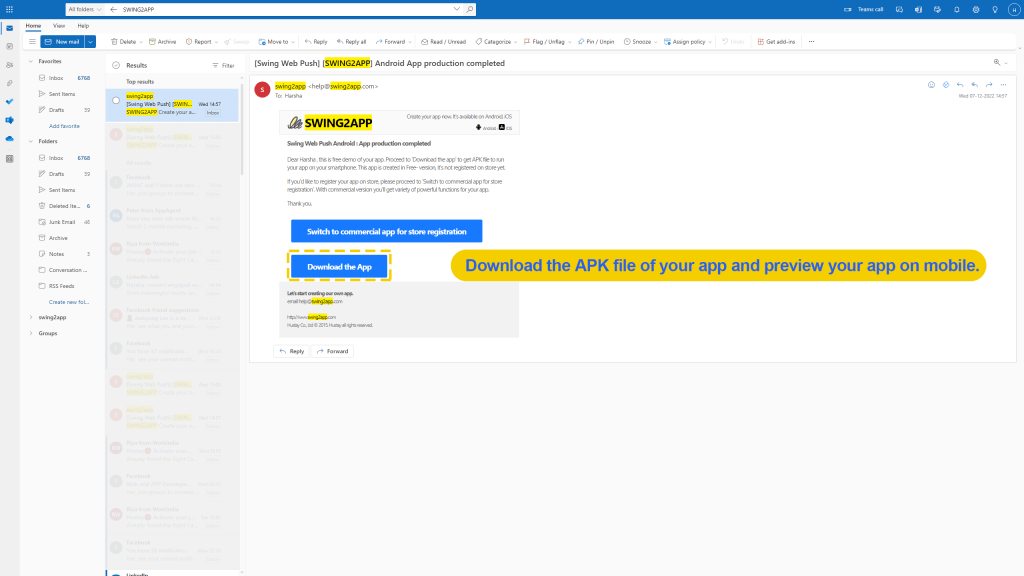This screenshot has width=1024, height=576.
Task: Open the toolbar more options ellipsis
Action: click(x=811, y=42)
